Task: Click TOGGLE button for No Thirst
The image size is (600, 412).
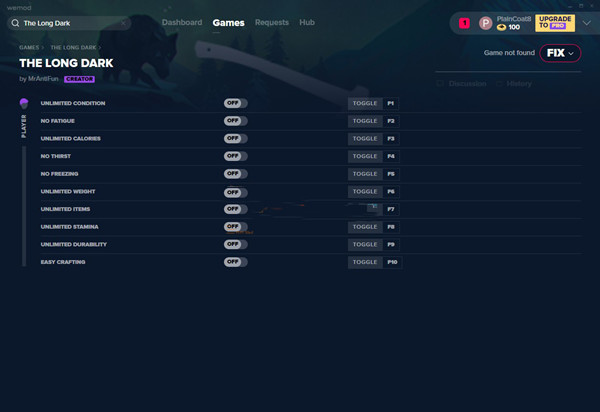Action: 365,156
